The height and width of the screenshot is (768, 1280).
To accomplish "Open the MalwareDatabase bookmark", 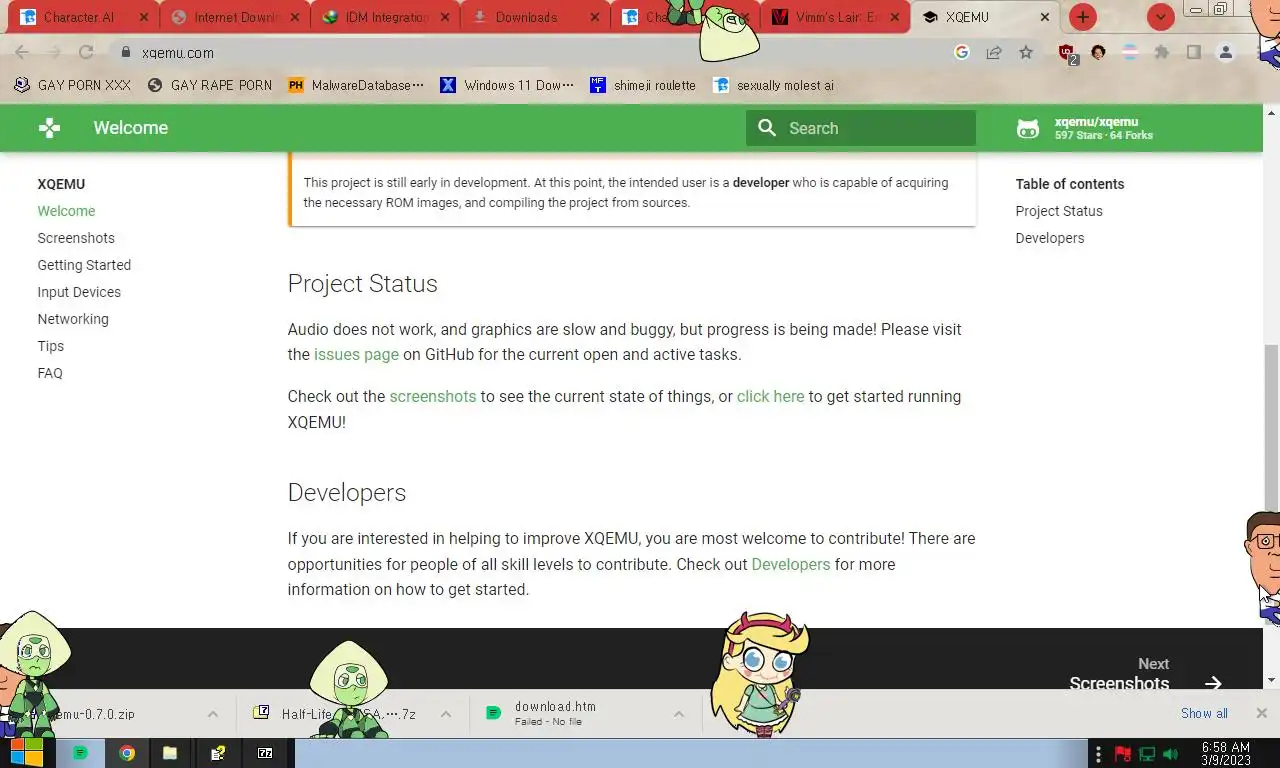I will pyautogui.click(x=356, y=85).
